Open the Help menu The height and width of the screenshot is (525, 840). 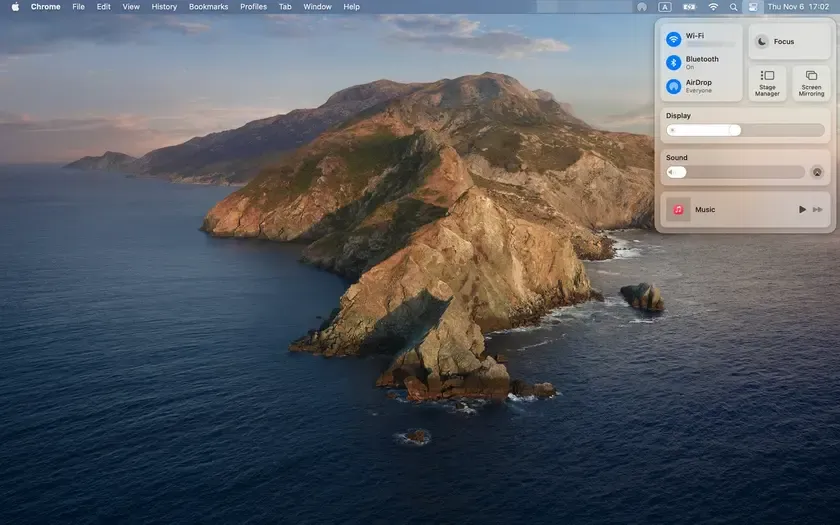(x=351, y=7)
